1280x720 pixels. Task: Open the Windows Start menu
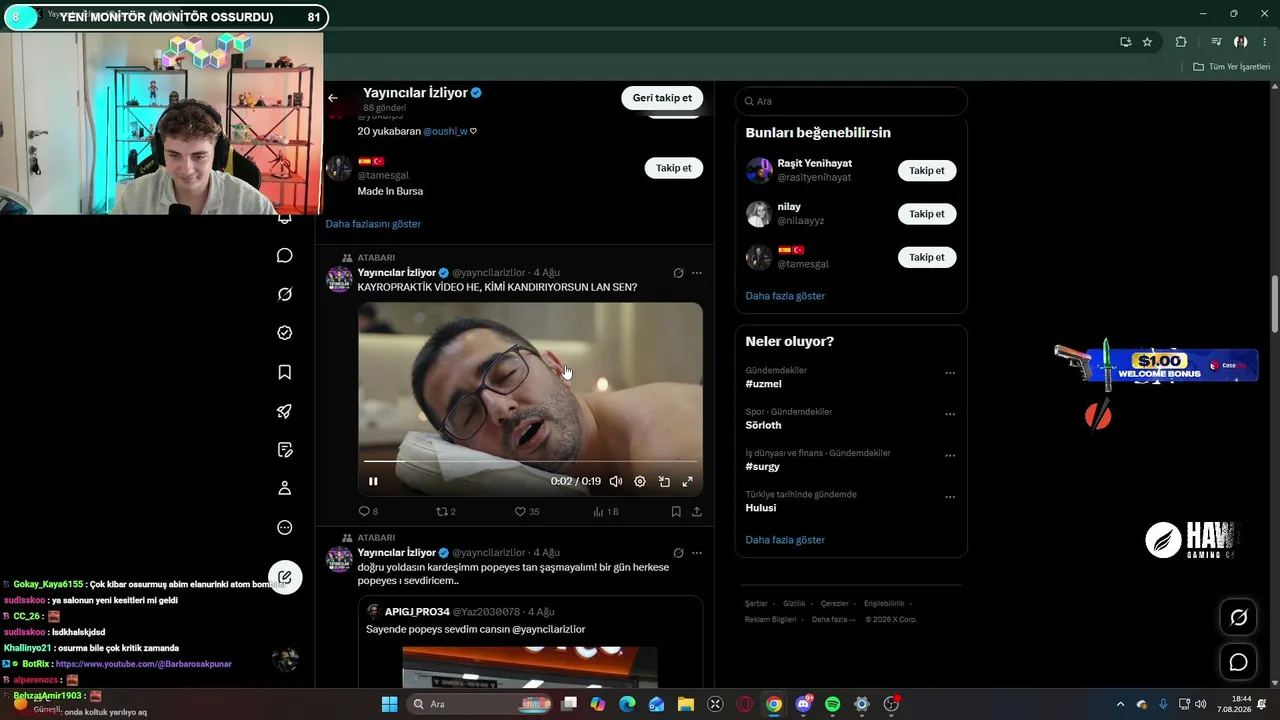pyautogui.click(x=390, y=704)
